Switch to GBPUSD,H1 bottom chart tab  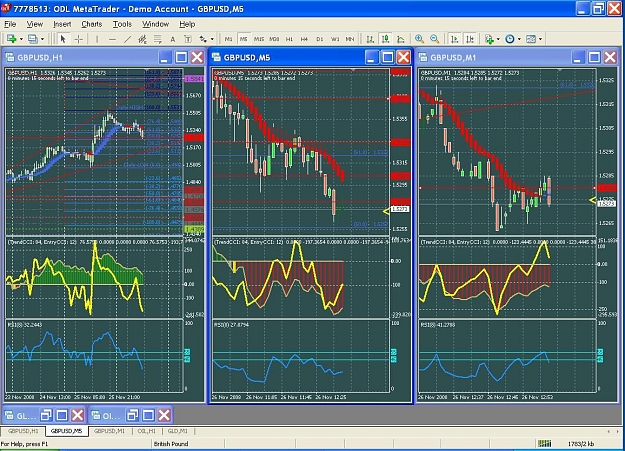23,431
